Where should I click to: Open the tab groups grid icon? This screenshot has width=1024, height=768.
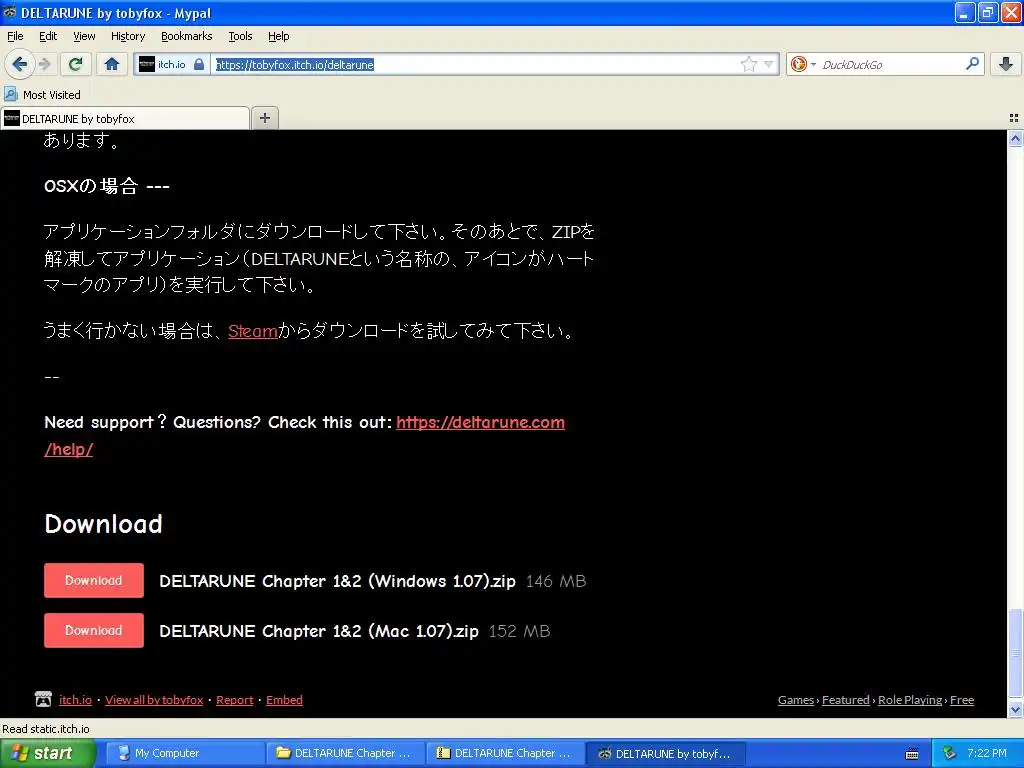(x=1014, y=118)
